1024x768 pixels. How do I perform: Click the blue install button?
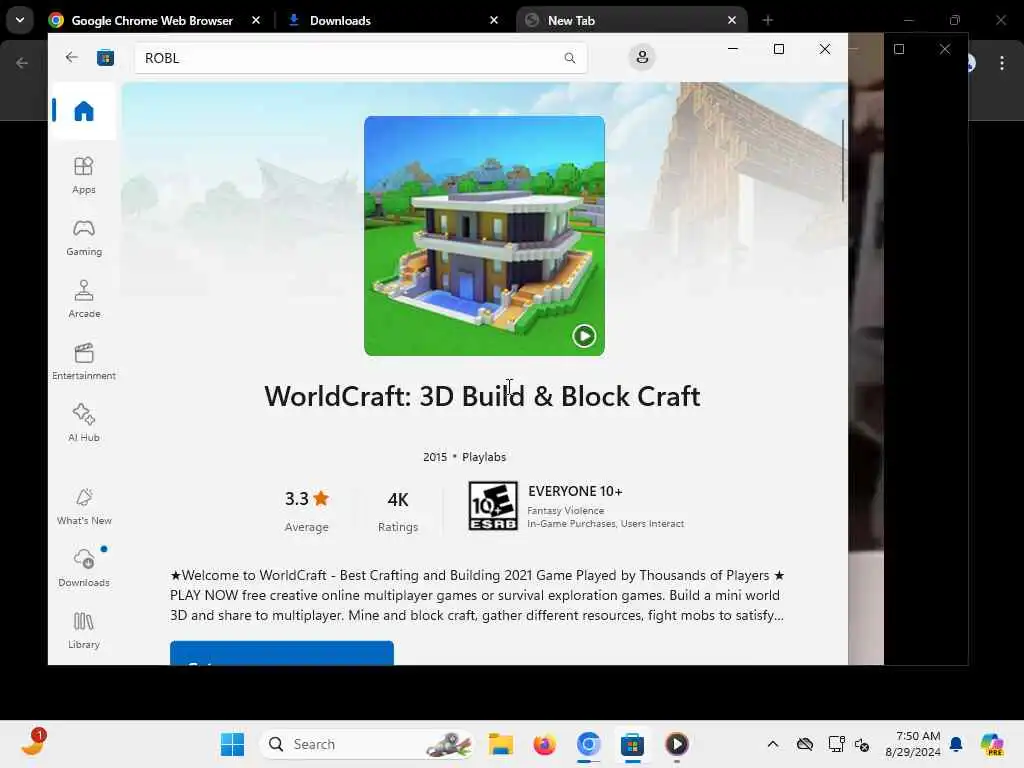pos(281,653)
